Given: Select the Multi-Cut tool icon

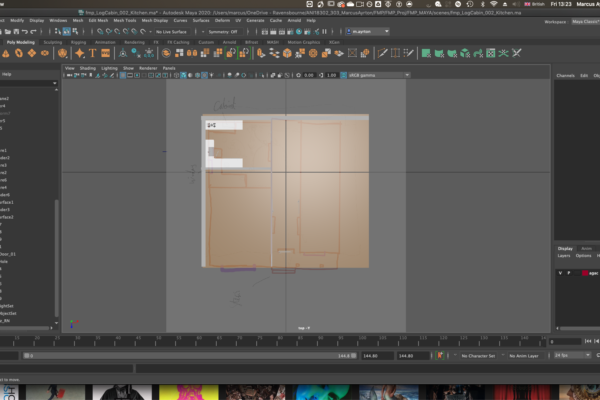Looking at the screenshot, I should coord(382,53).
